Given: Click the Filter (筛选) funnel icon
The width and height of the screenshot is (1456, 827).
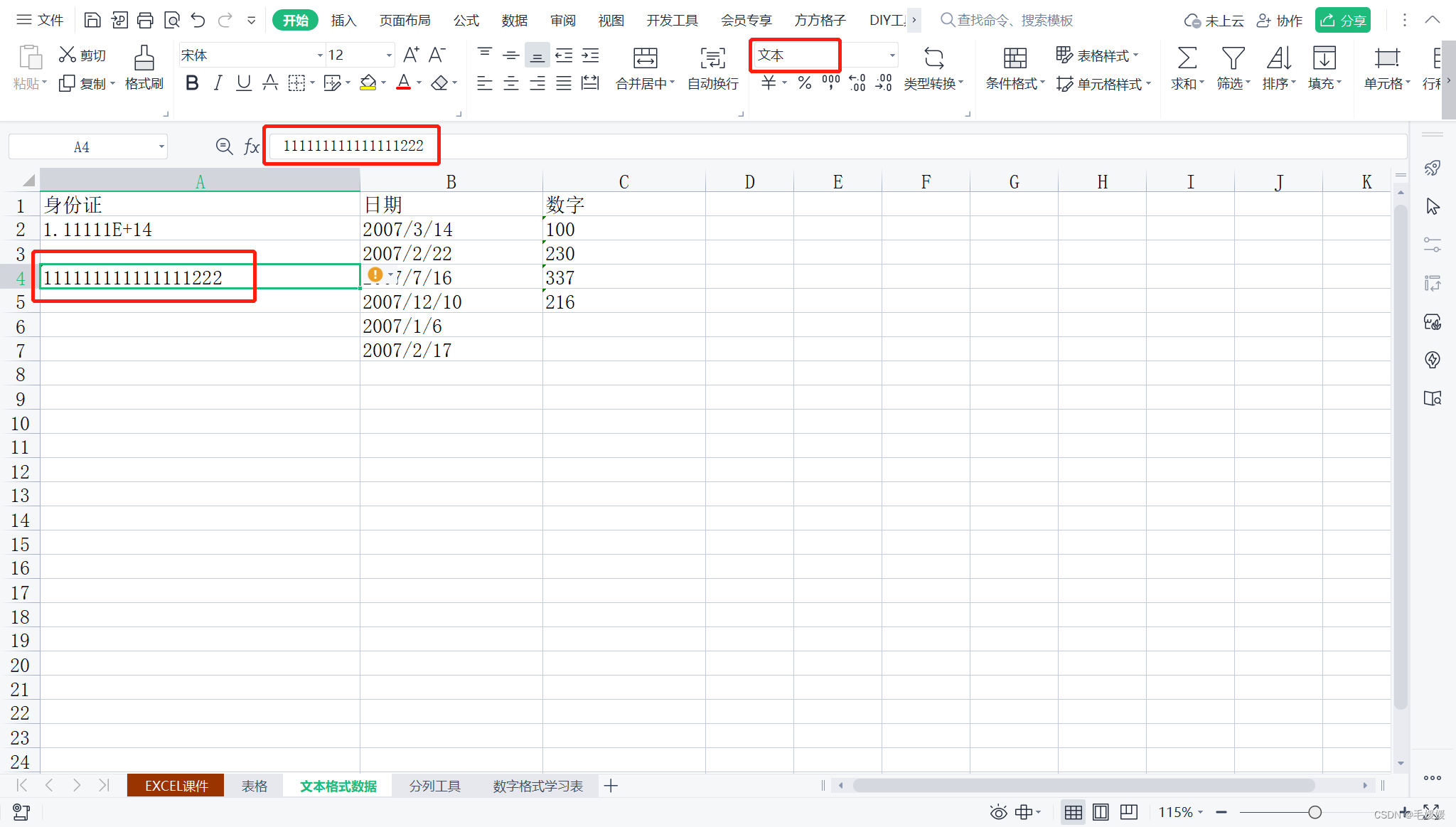Looking at the screenshot, I should (1232, 58).
